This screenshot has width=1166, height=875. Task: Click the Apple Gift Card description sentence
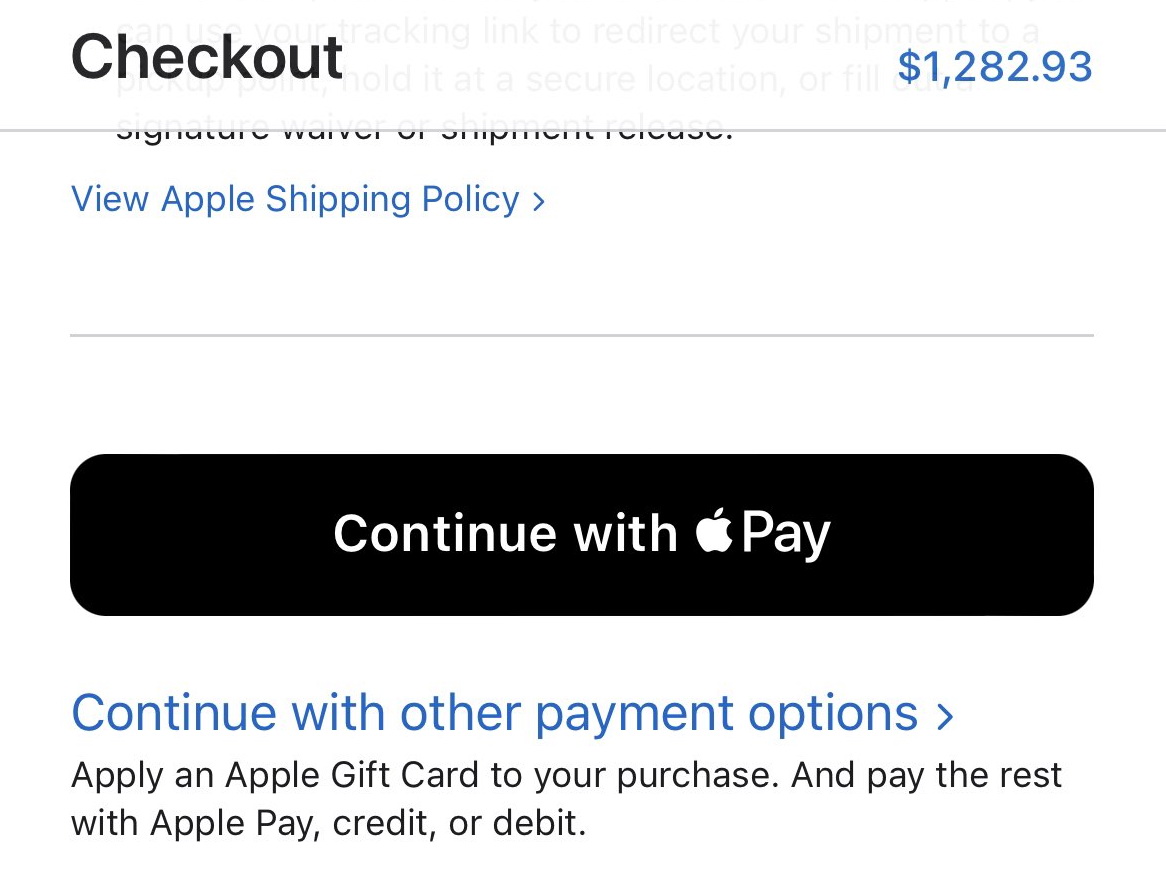[x=566, y=776]
